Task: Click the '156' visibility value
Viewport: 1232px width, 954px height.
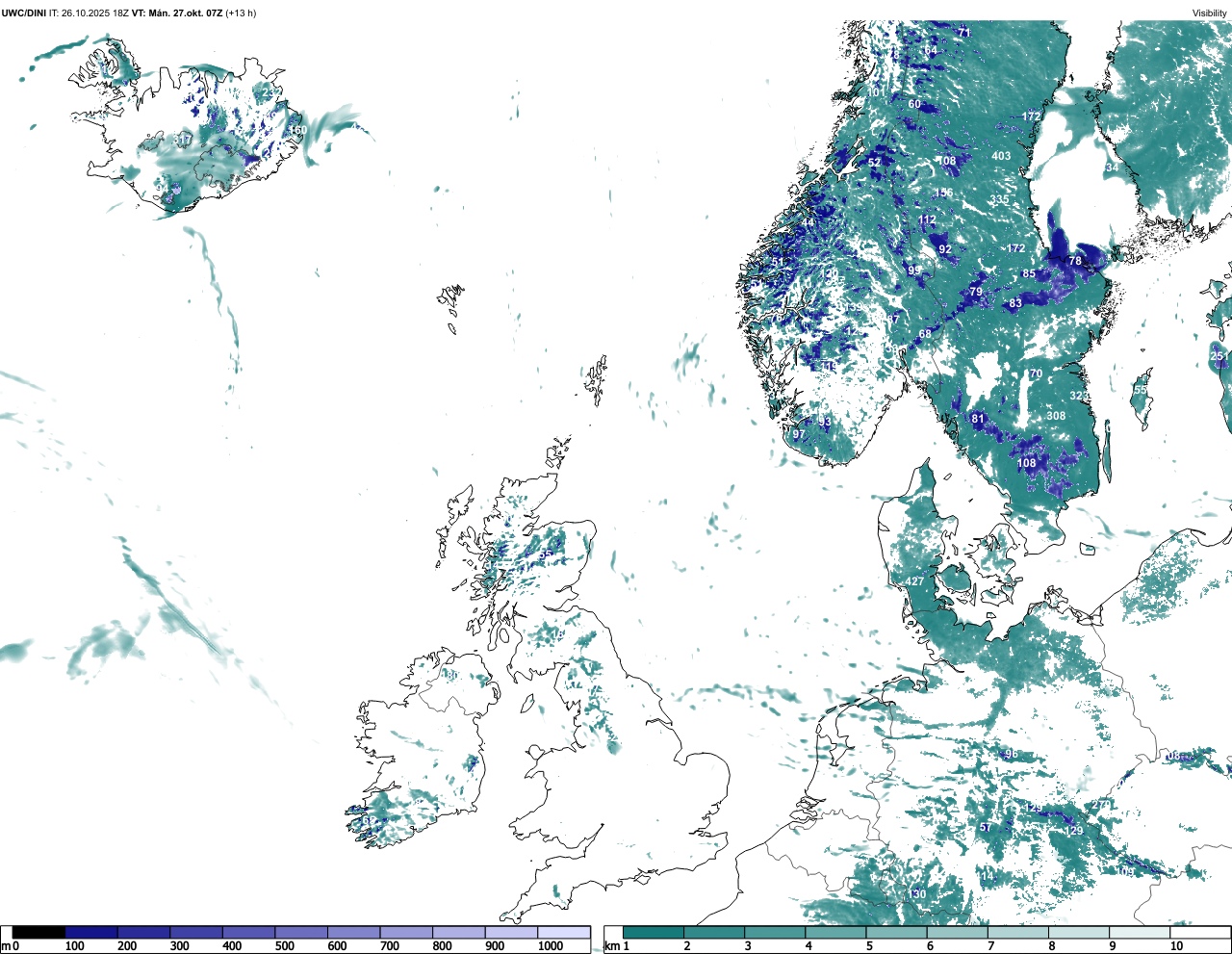Action: click(943, 193)
